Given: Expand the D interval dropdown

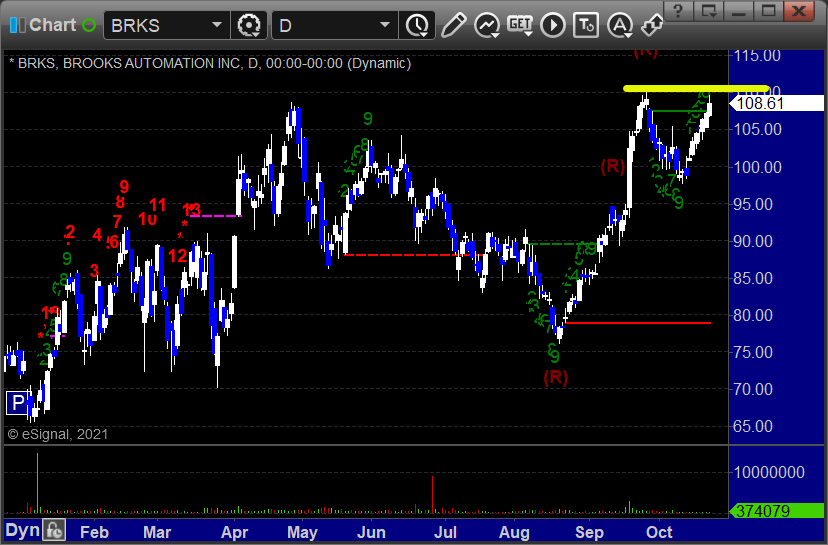Looking at the screenshot, I should (385, 25).
